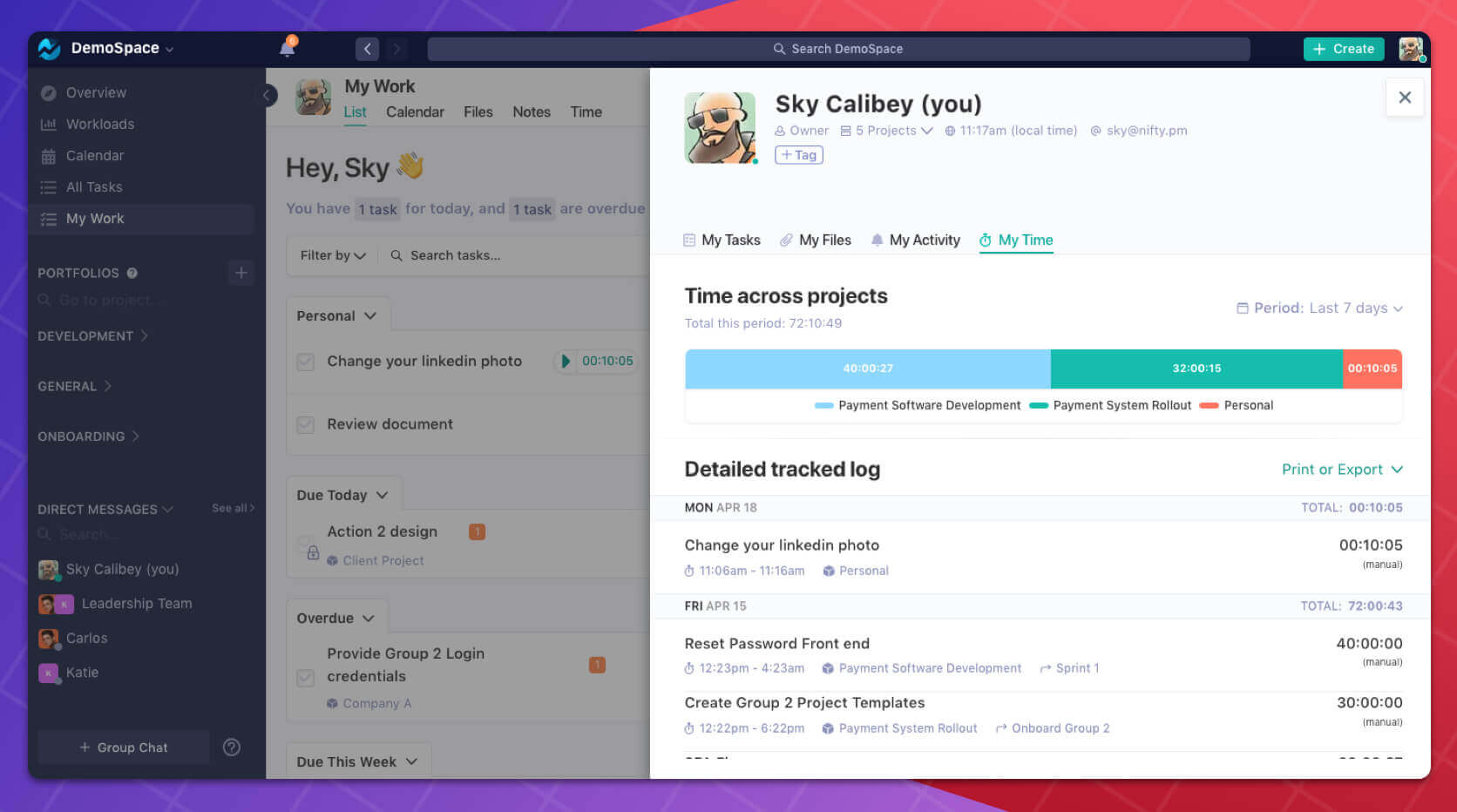Collapse the Due Today section

click(x=382, y=494)
